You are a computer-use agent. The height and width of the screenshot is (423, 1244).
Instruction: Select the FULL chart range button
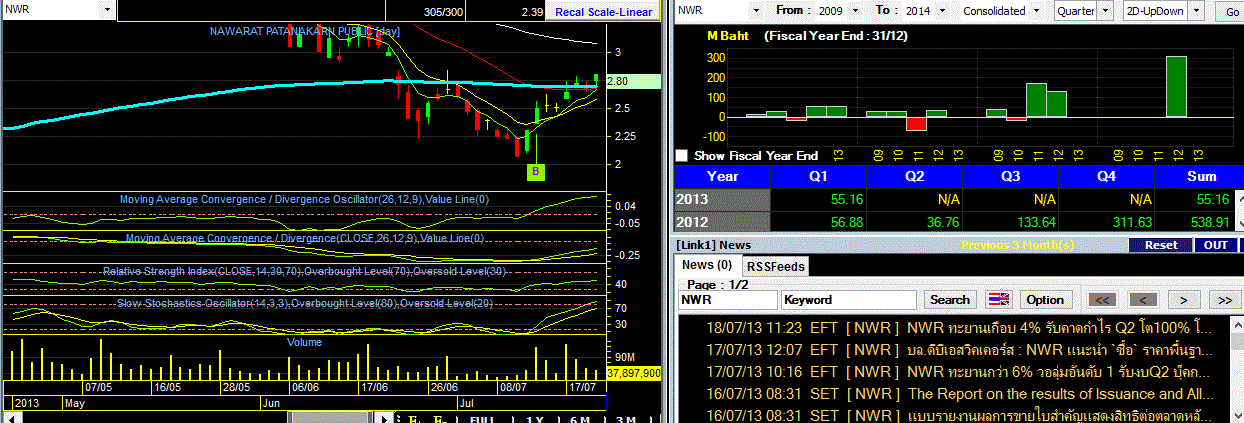(482, 420)
